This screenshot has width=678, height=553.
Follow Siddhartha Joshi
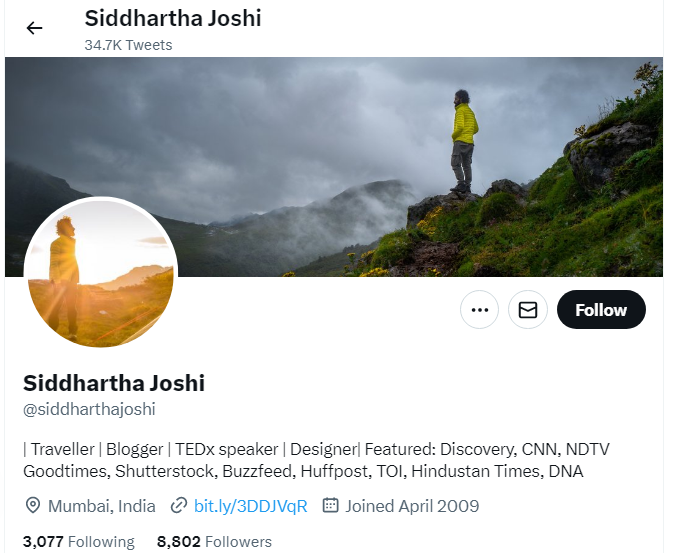601,310
